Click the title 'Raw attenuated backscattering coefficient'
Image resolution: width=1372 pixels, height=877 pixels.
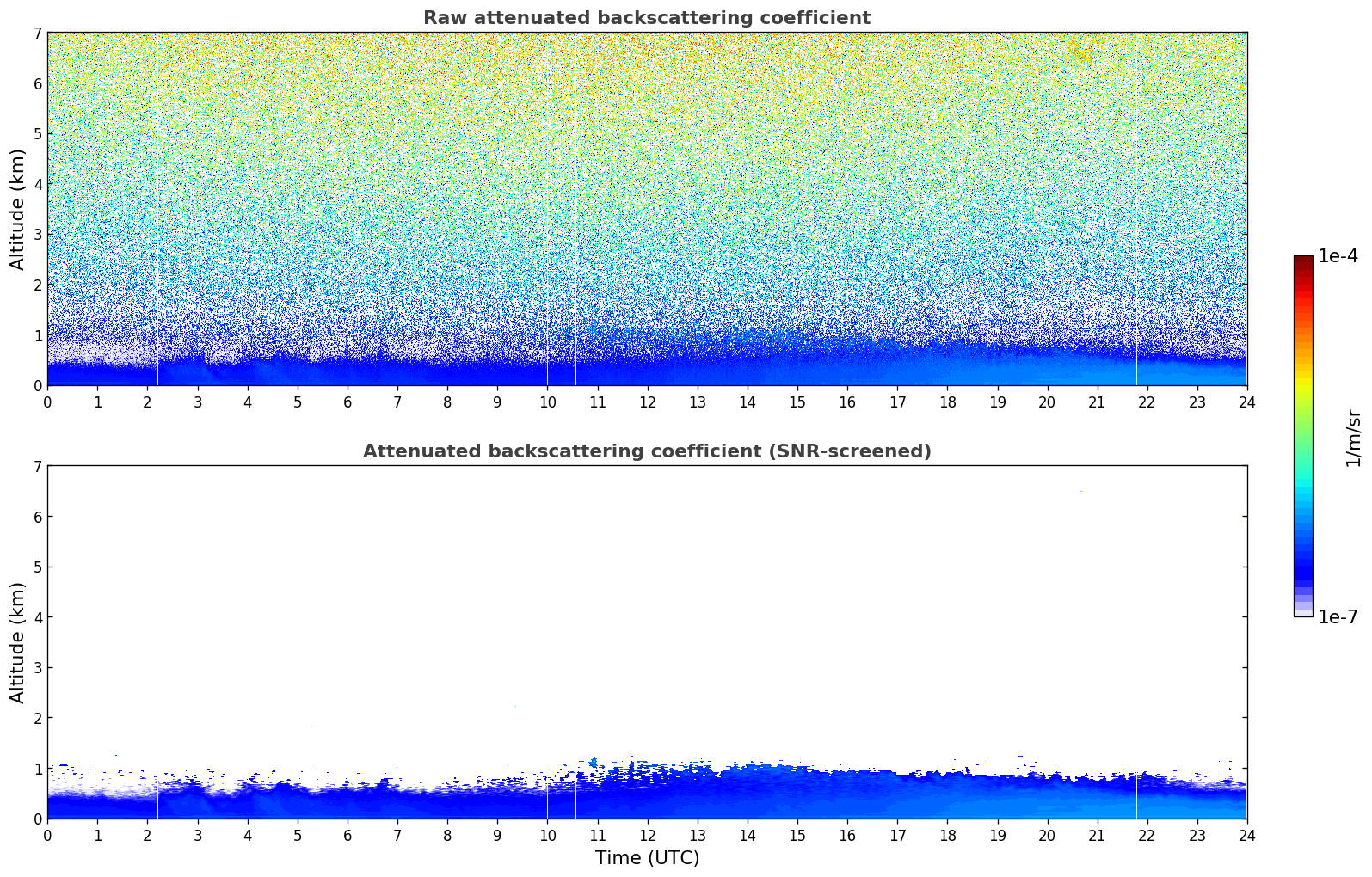647,18
